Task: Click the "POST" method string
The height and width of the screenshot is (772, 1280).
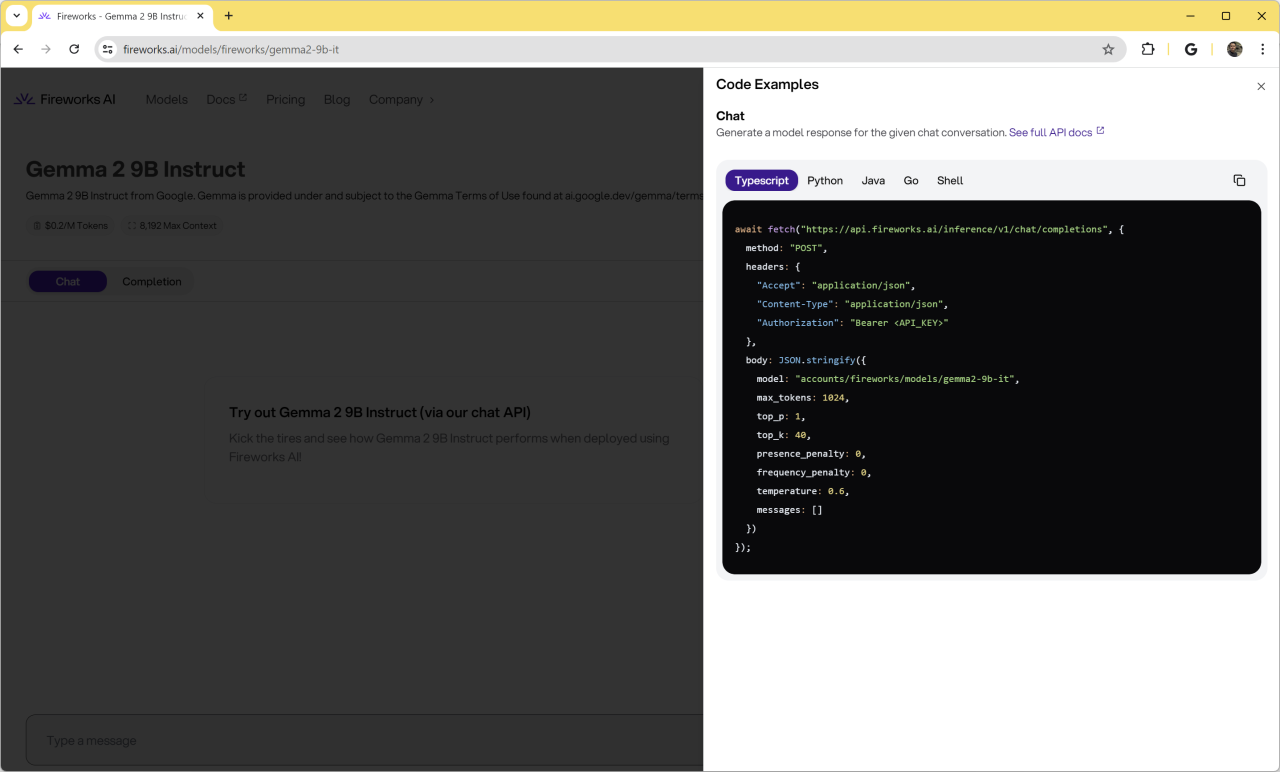Action: [x=806, y=248]
